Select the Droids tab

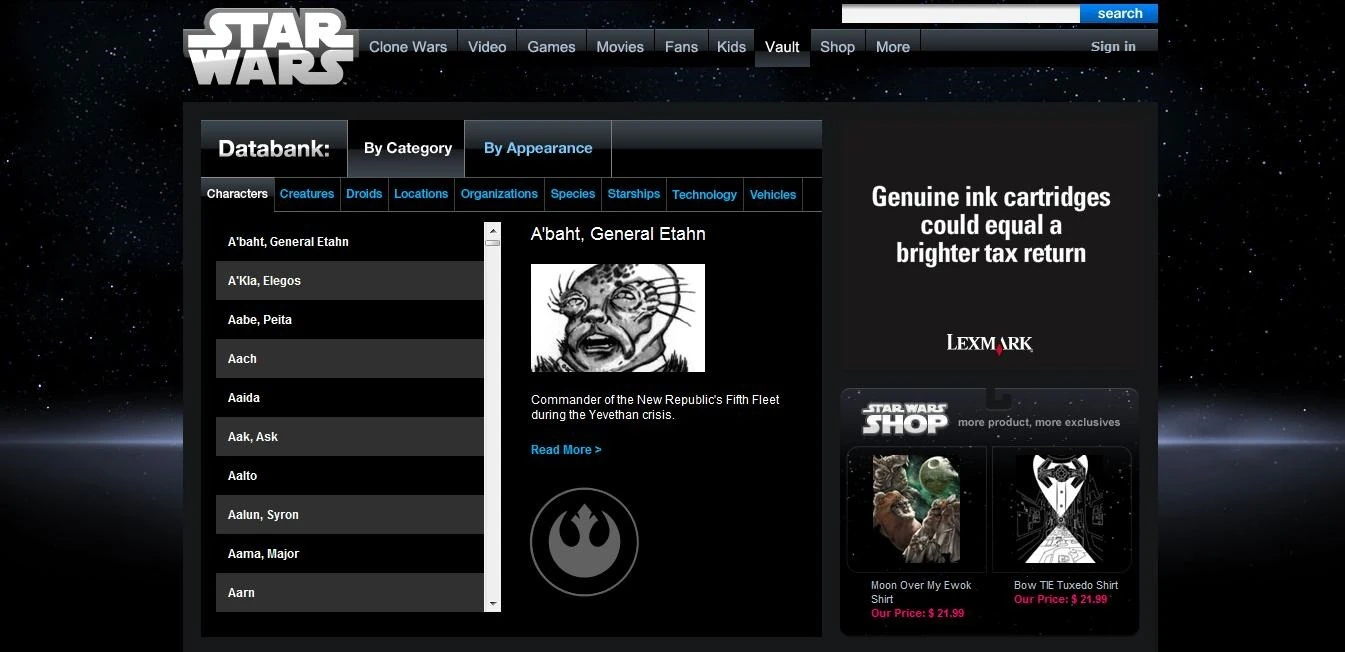pyautogui.click(x=364, y=194)
